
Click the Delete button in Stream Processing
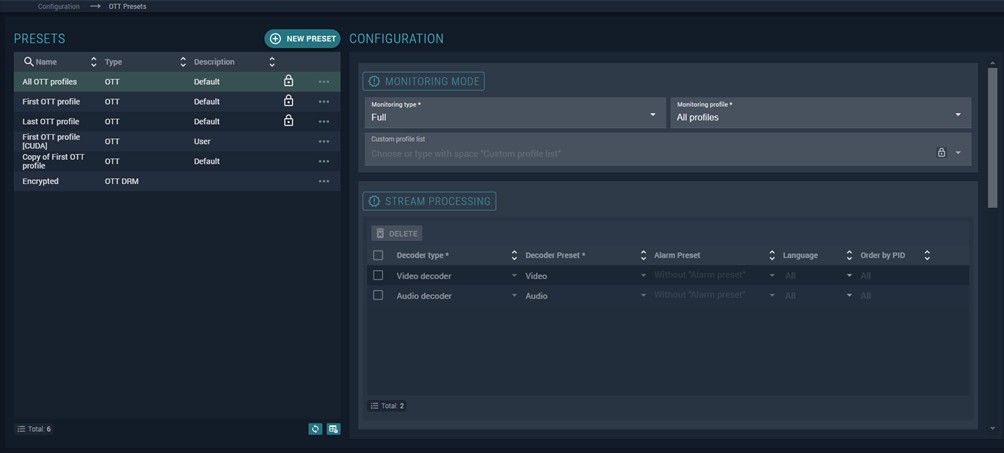tap(396, 233)
